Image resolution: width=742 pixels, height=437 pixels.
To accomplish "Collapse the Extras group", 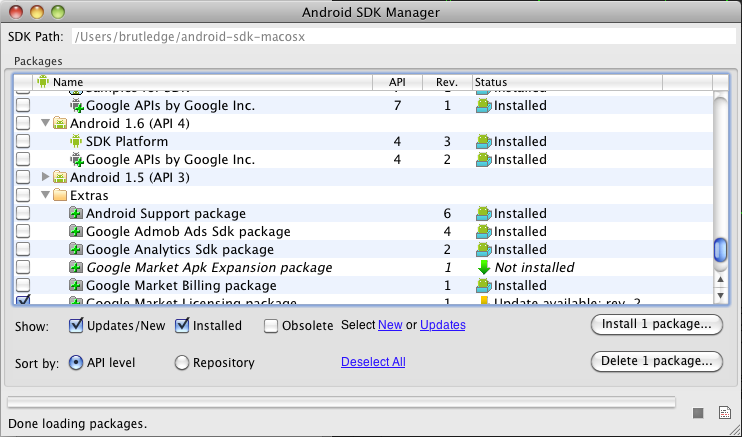I will tap(45, 195).
